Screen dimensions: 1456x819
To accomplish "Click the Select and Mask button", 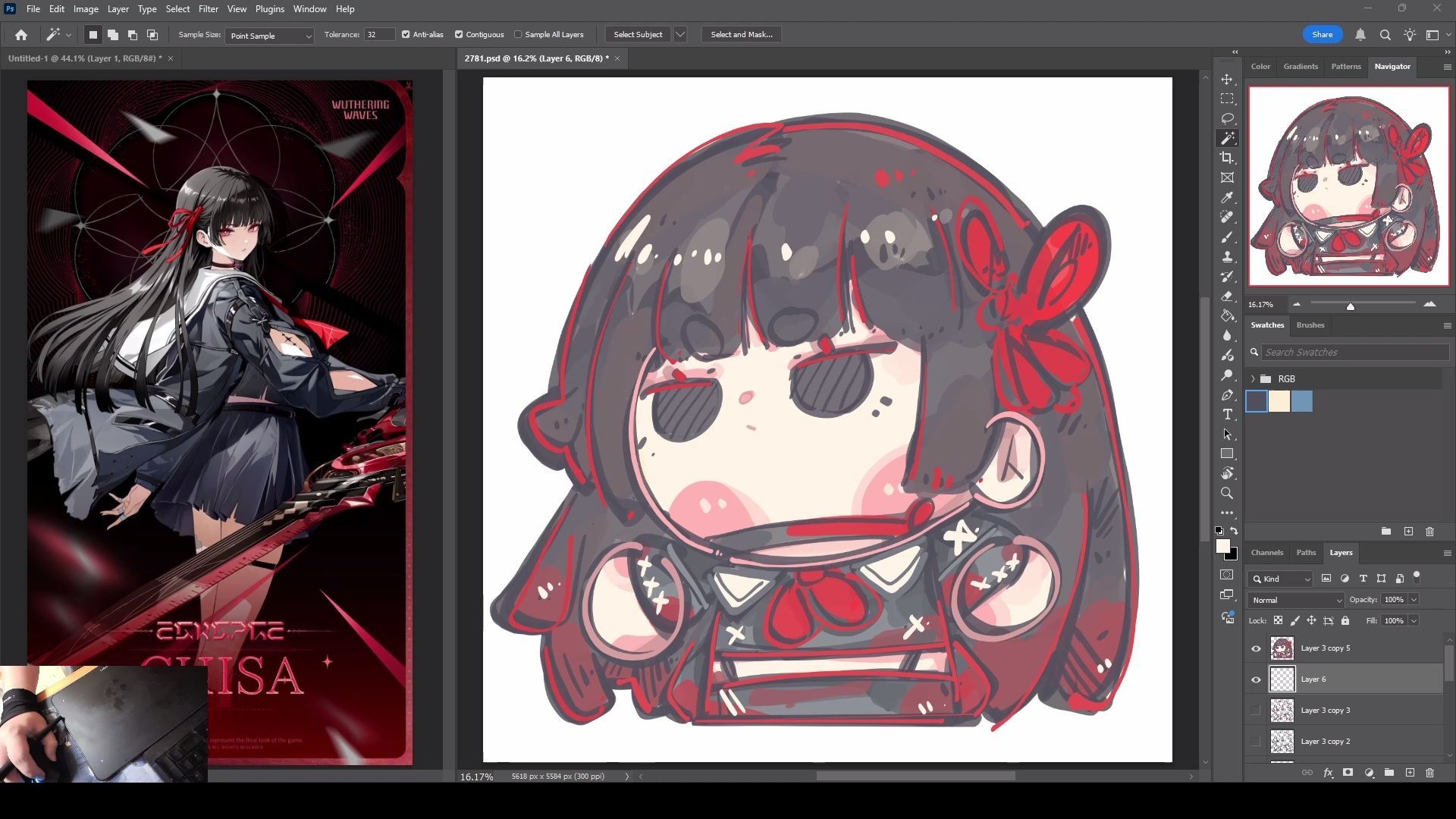I will [x=742, y=35].
